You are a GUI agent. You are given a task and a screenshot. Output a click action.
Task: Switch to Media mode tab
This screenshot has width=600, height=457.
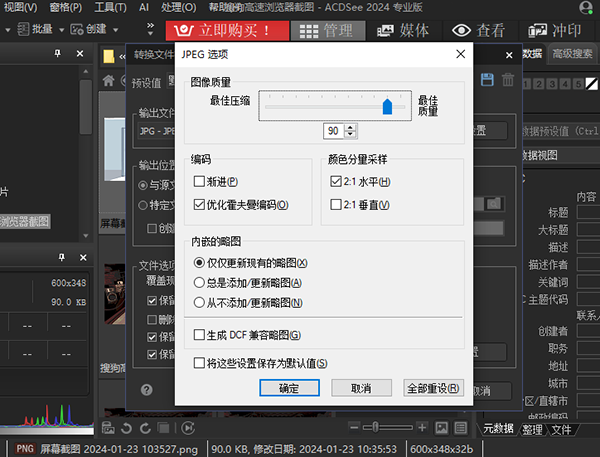pyautogui.click(x=403, y=31)
